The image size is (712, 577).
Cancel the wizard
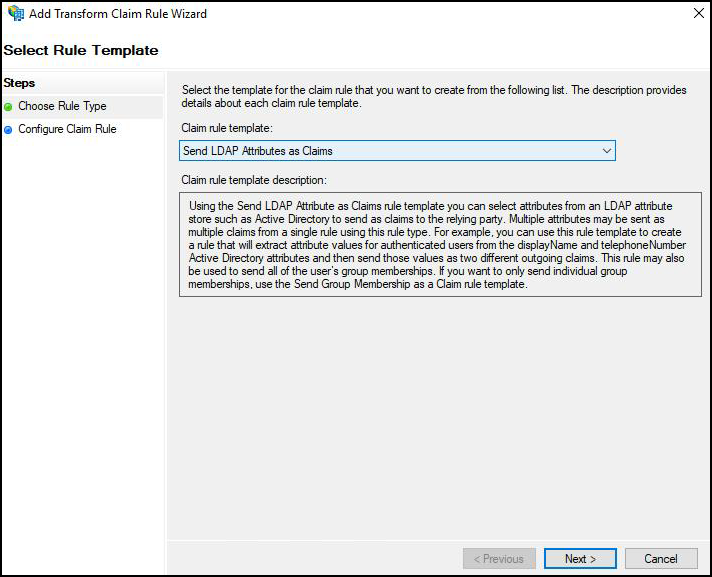660,559
